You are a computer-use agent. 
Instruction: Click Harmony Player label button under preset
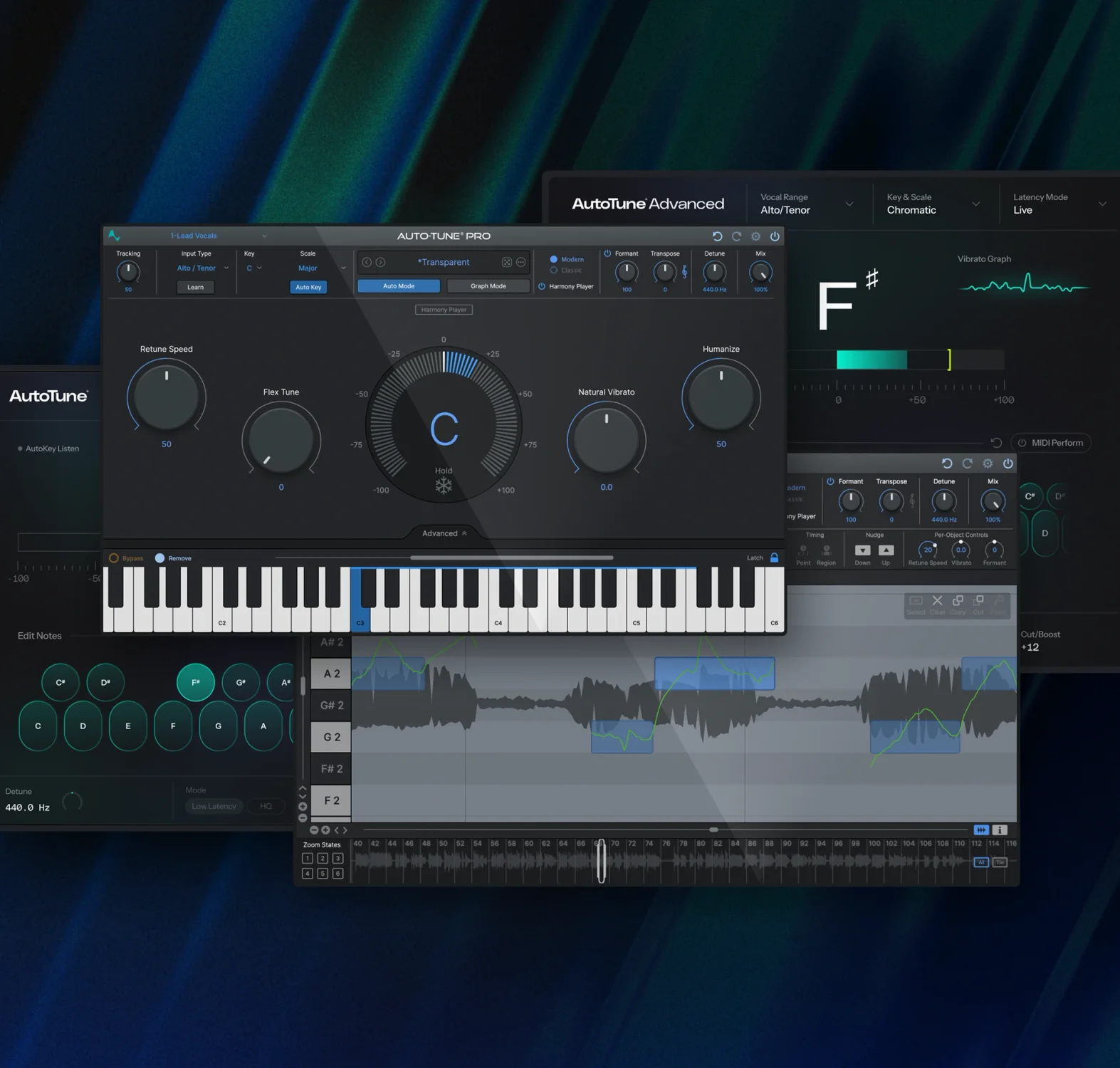[x=444, y=310]
